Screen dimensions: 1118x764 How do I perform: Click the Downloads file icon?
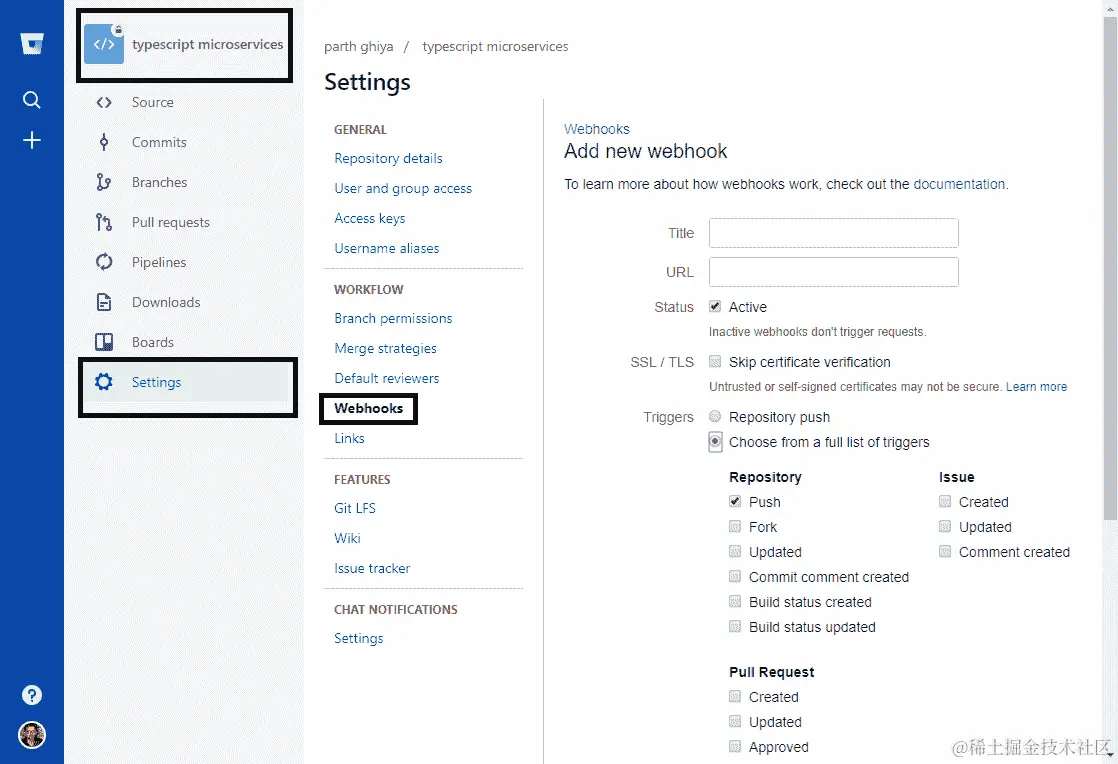point(104,301)
